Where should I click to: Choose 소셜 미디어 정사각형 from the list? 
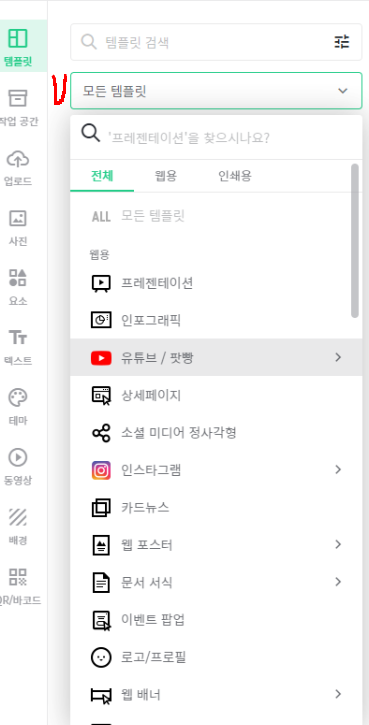(x=216, y=433)
